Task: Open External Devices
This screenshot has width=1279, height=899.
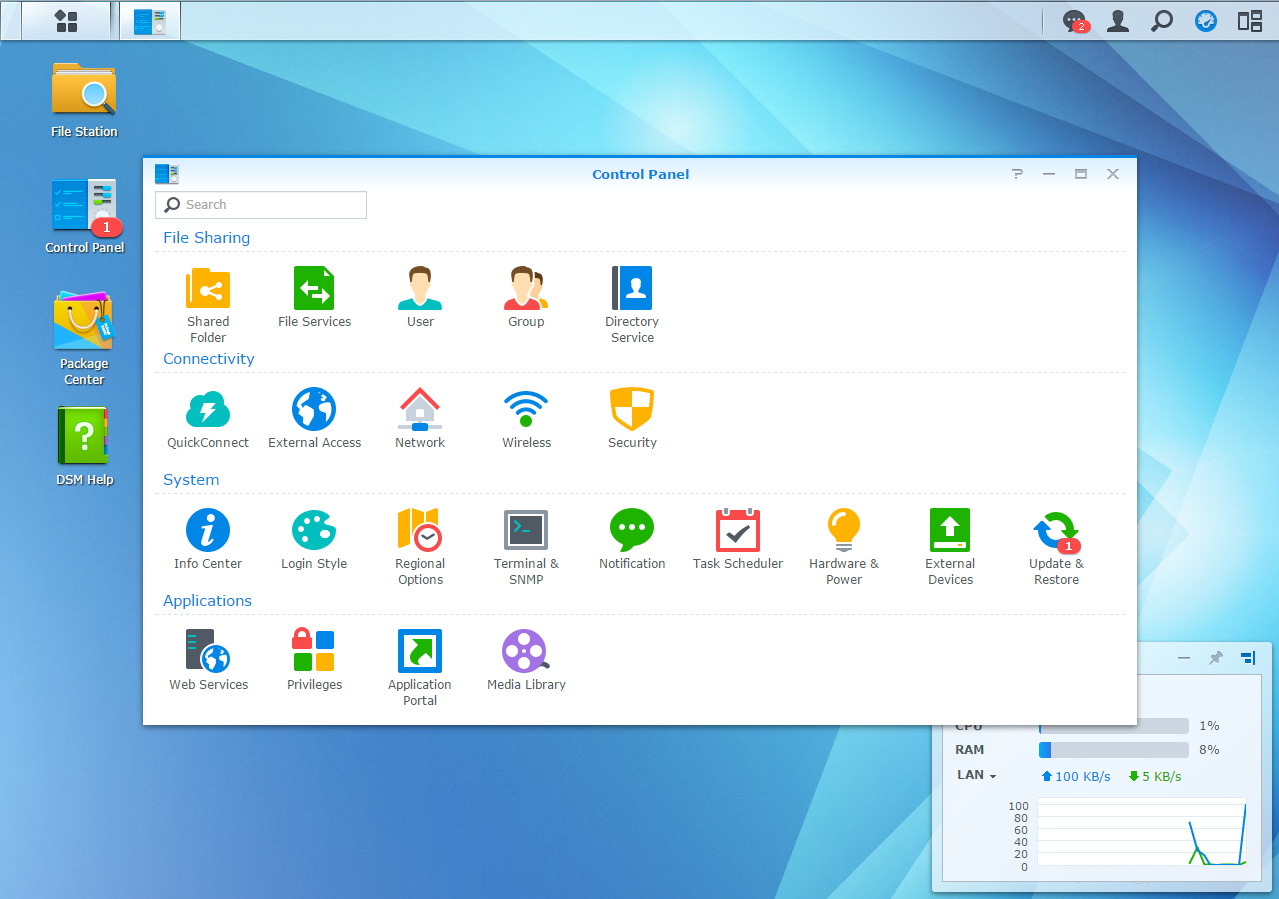Action: point(950,530)
